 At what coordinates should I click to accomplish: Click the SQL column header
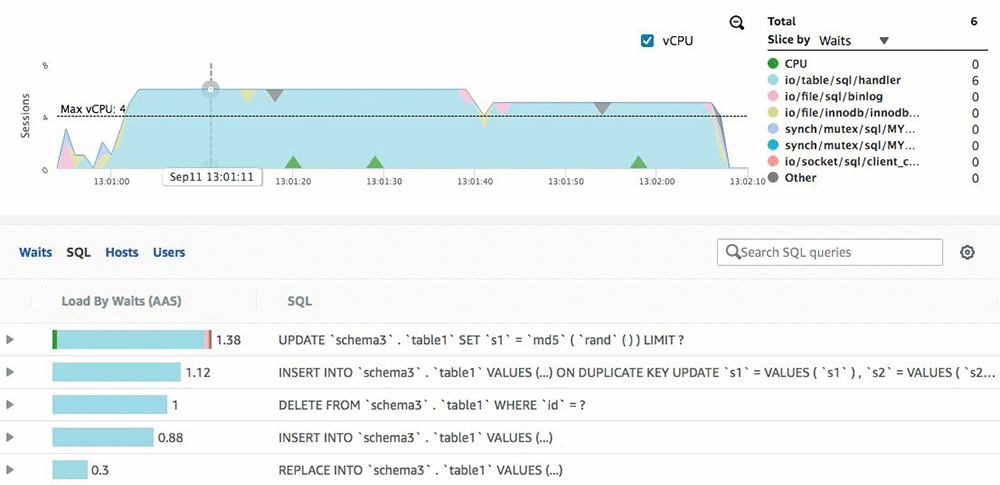[x=300, y=301]
